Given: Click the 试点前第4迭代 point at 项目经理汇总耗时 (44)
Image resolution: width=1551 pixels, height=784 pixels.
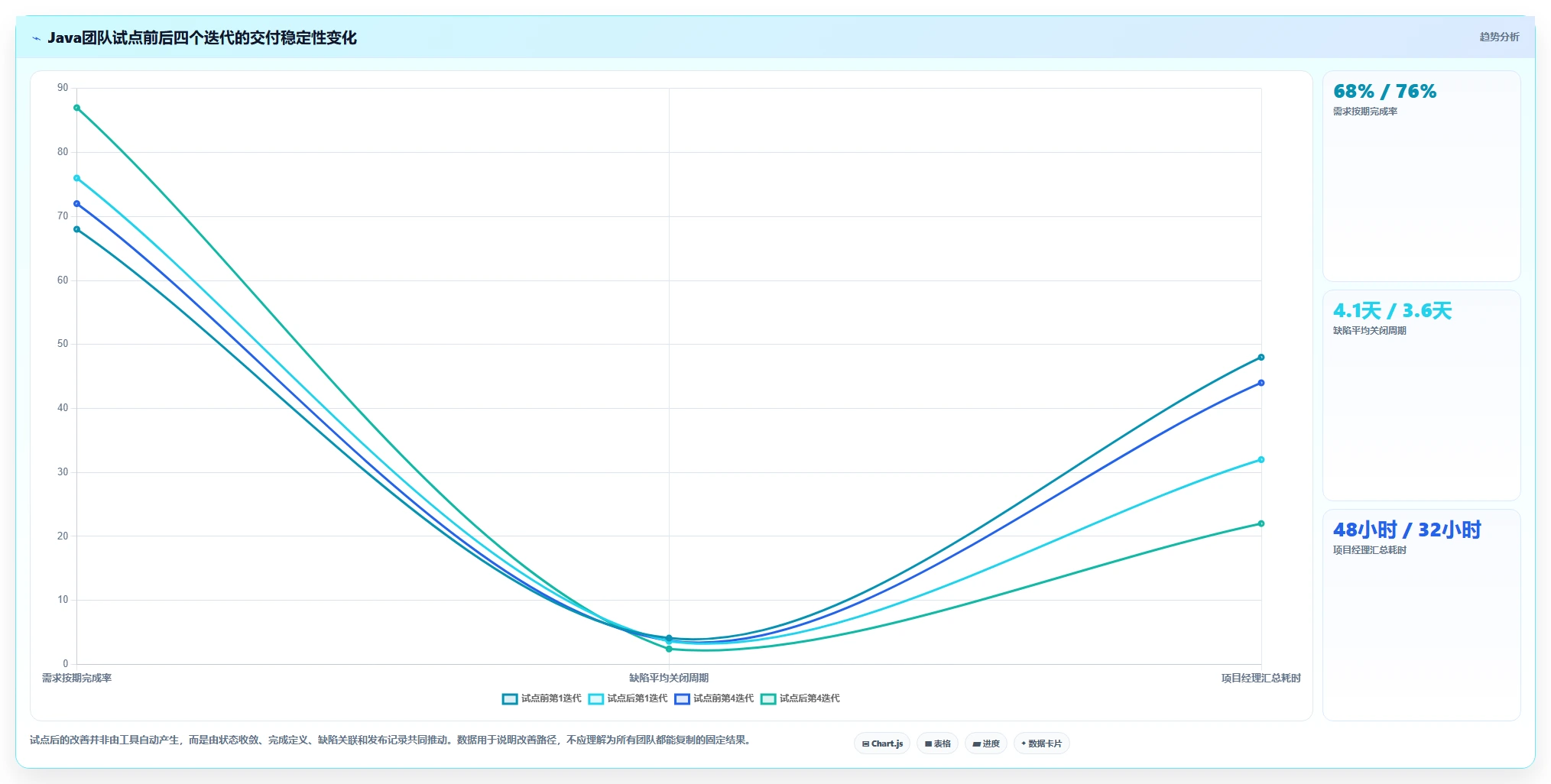Looking at the screenshot, I should (x=1261, y=383).
